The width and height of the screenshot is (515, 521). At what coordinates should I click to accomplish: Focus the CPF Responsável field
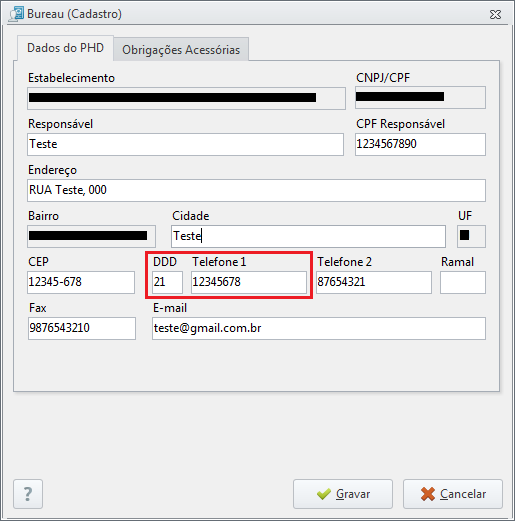point(420,144)
